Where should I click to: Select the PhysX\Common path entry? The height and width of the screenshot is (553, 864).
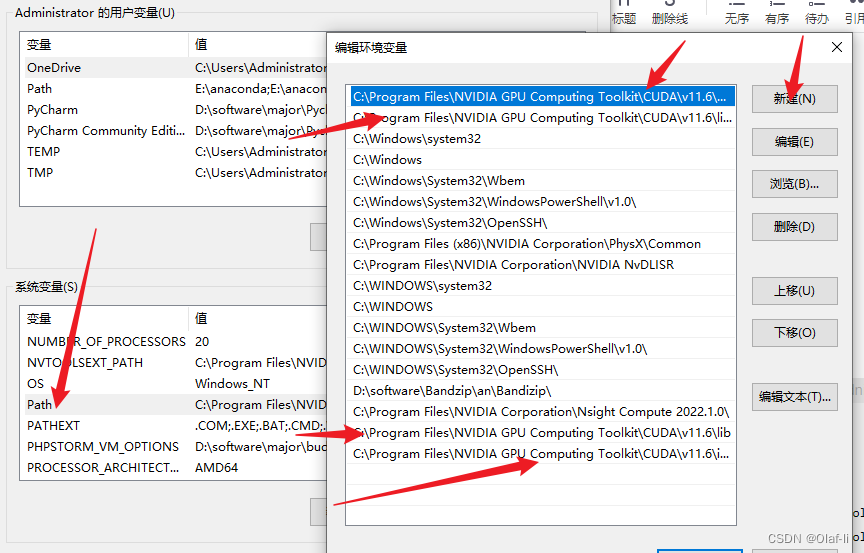(x=541, y=243)
